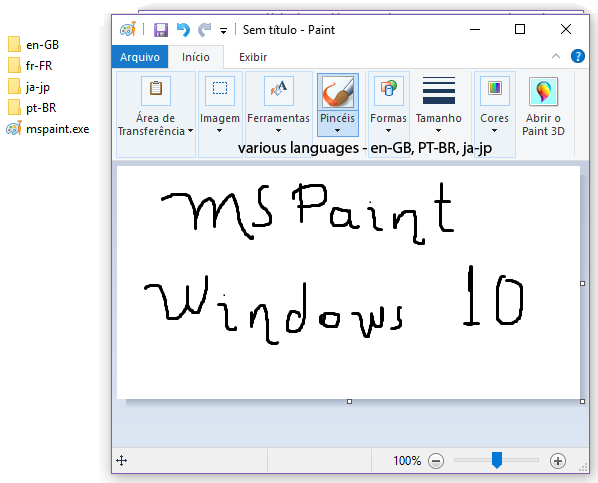Minimize the Paint window
The image size is (598, 483).
475,29
